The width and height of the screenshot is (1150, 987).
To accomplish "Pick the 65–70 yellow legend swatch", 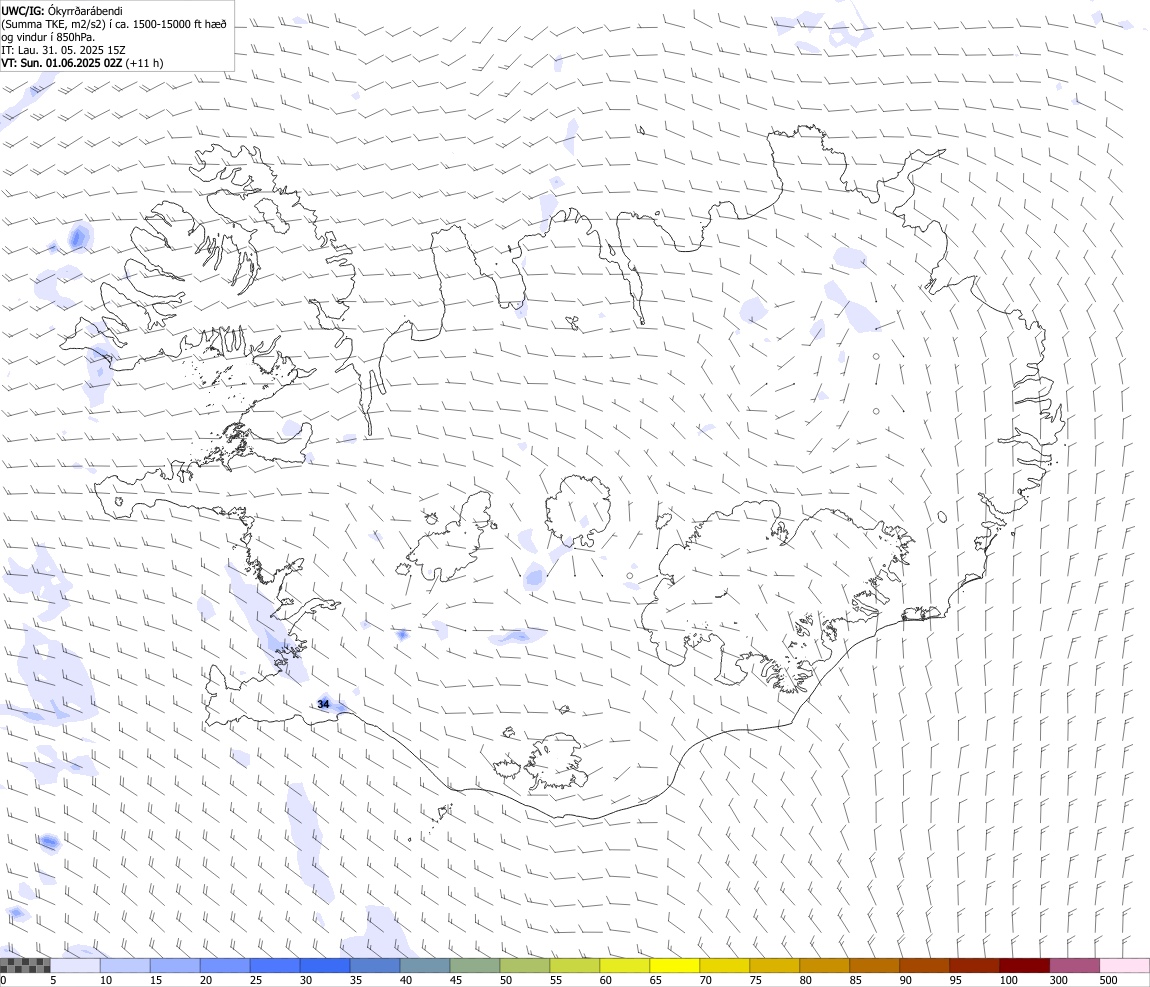I will pyautogui.click(x=675, y=966).
